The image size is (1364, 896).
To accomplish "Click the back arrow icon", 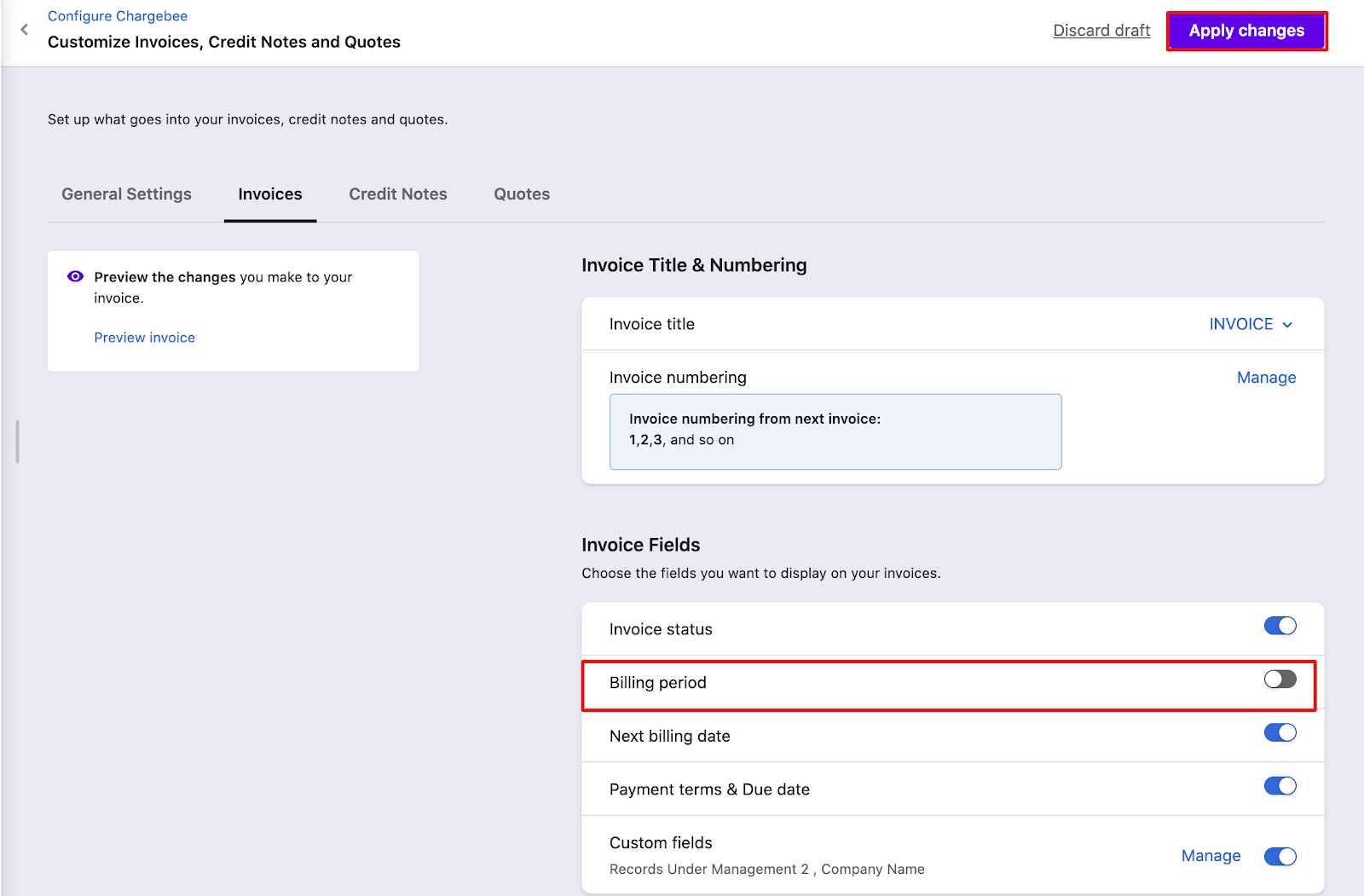I will pyautogui.click(x=25, y=30).
